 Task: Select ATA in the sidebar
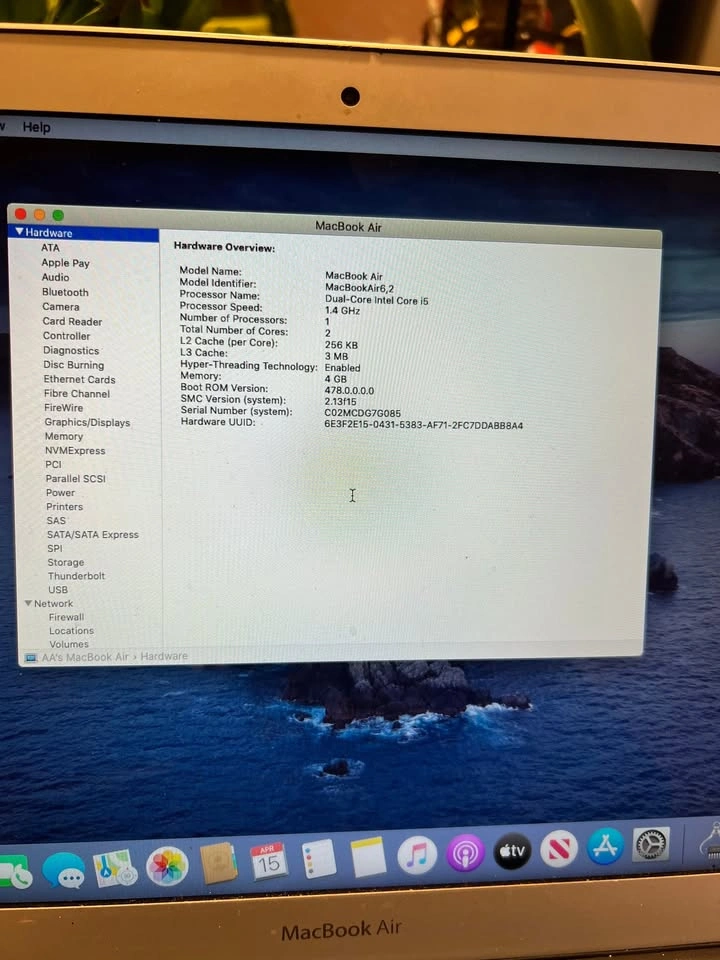point(50,248)
